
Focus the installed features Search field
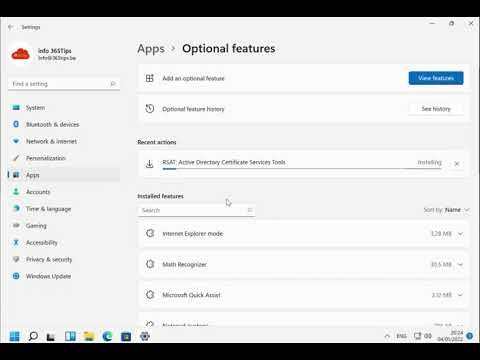pyautogui.click(x=197, y=210)
